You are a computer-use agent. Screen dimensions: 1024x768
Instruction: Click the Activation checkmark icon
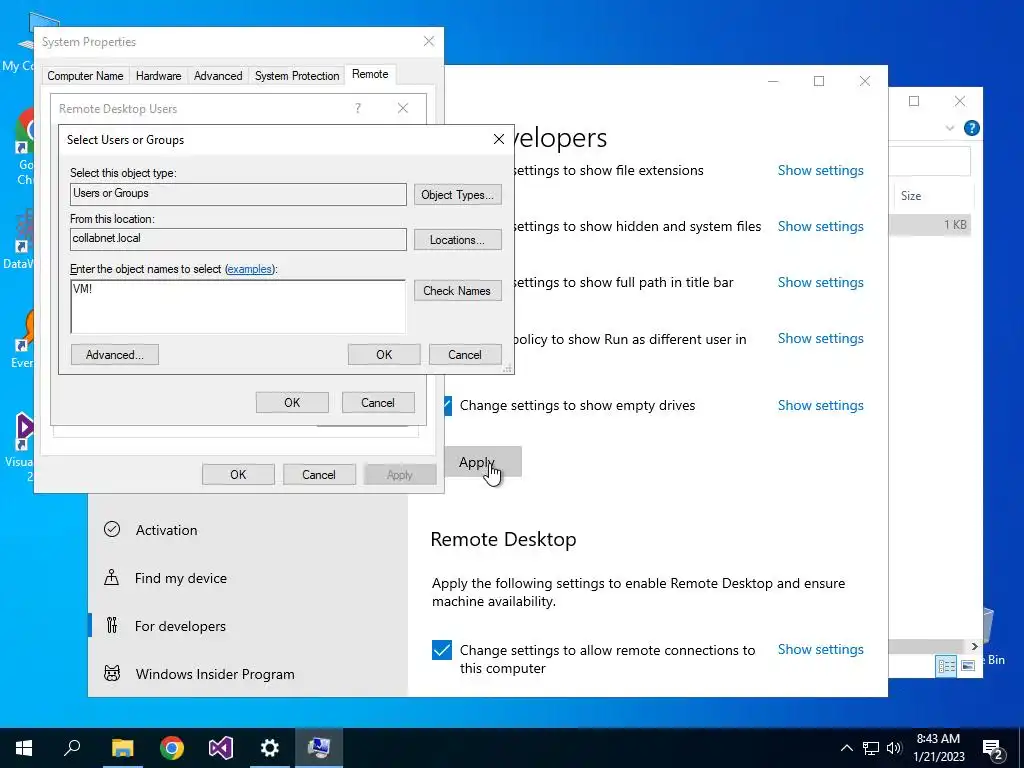tap(112, 529)
